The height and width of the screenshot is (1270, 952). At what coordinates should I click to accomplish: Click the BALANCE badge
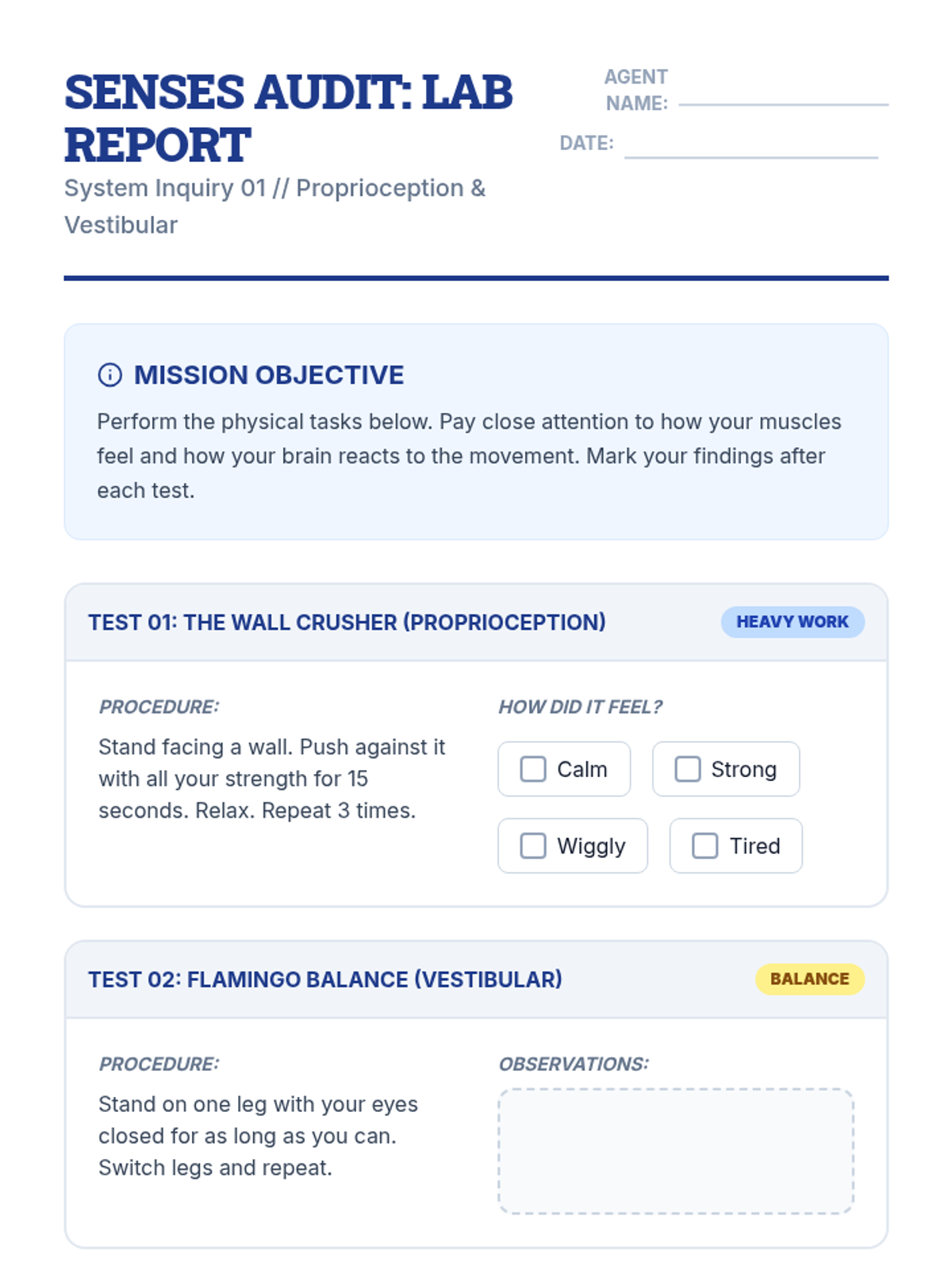click(809, 979)
